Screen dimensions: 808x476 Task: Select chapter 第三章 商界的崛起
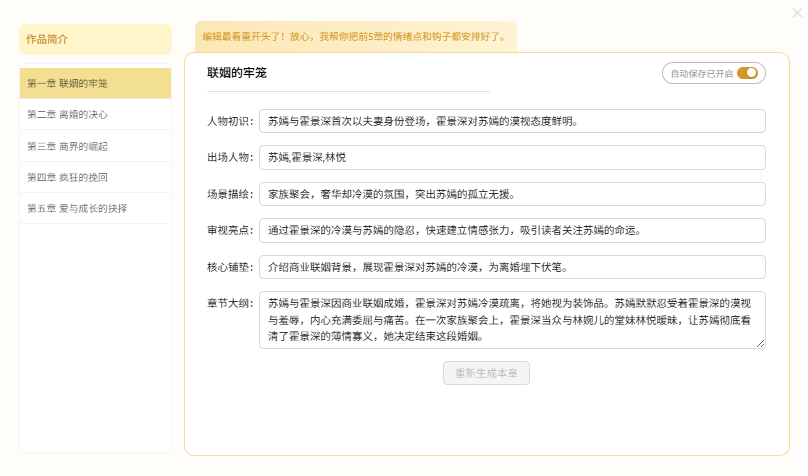pyautogui.click(x=95, y=146)
